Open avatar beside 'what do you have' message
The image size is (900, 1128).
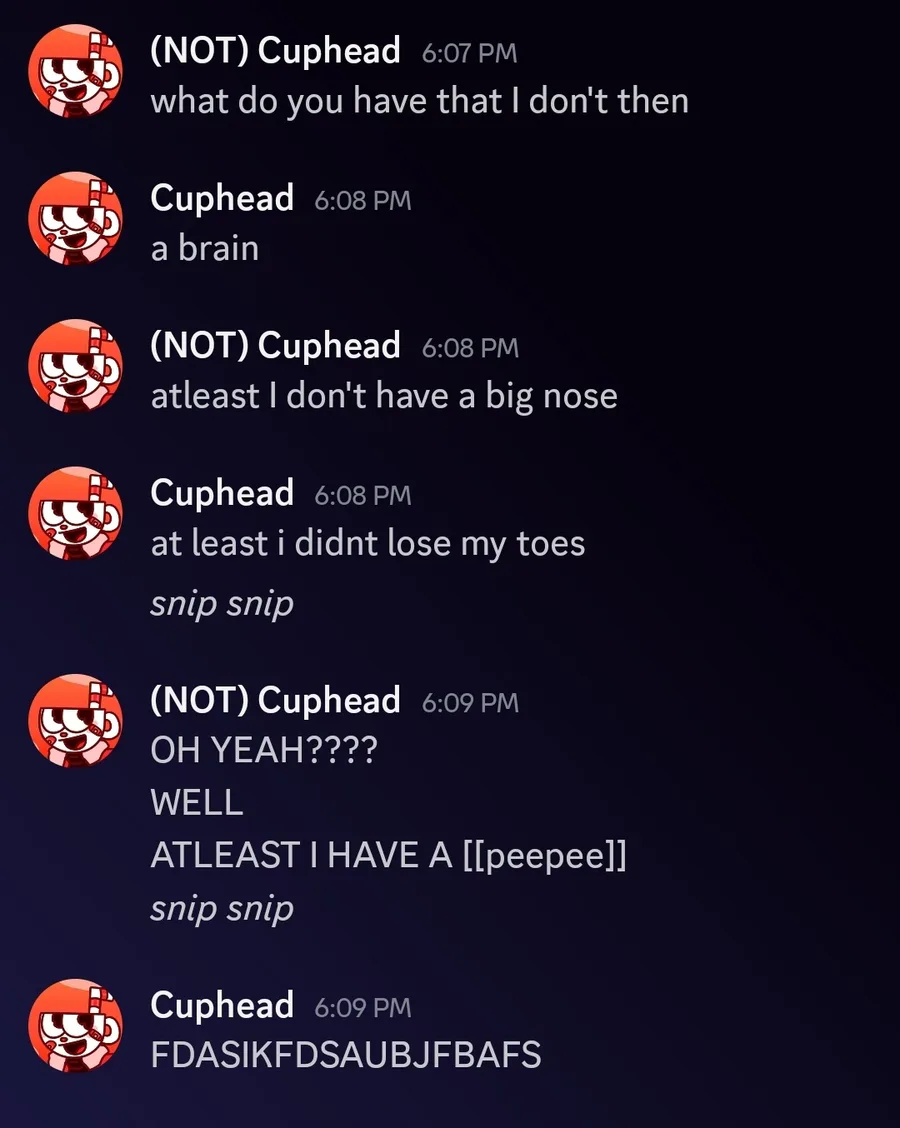coord(75,71)
